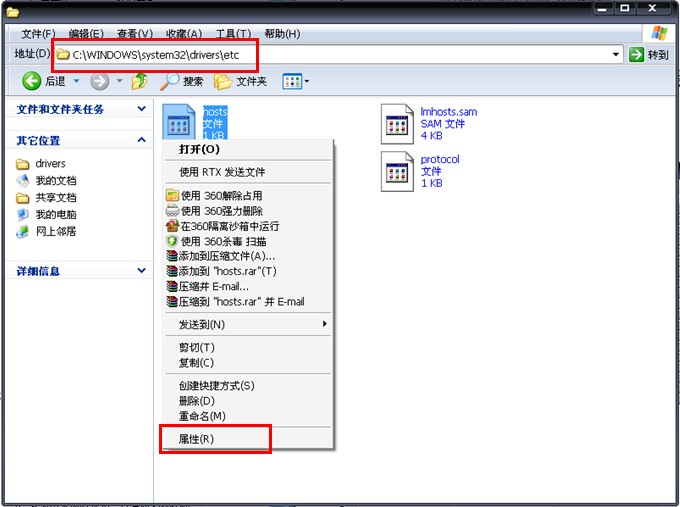Expand the address bar dropdown arrow
680x507 pixels.
[615, 55]
